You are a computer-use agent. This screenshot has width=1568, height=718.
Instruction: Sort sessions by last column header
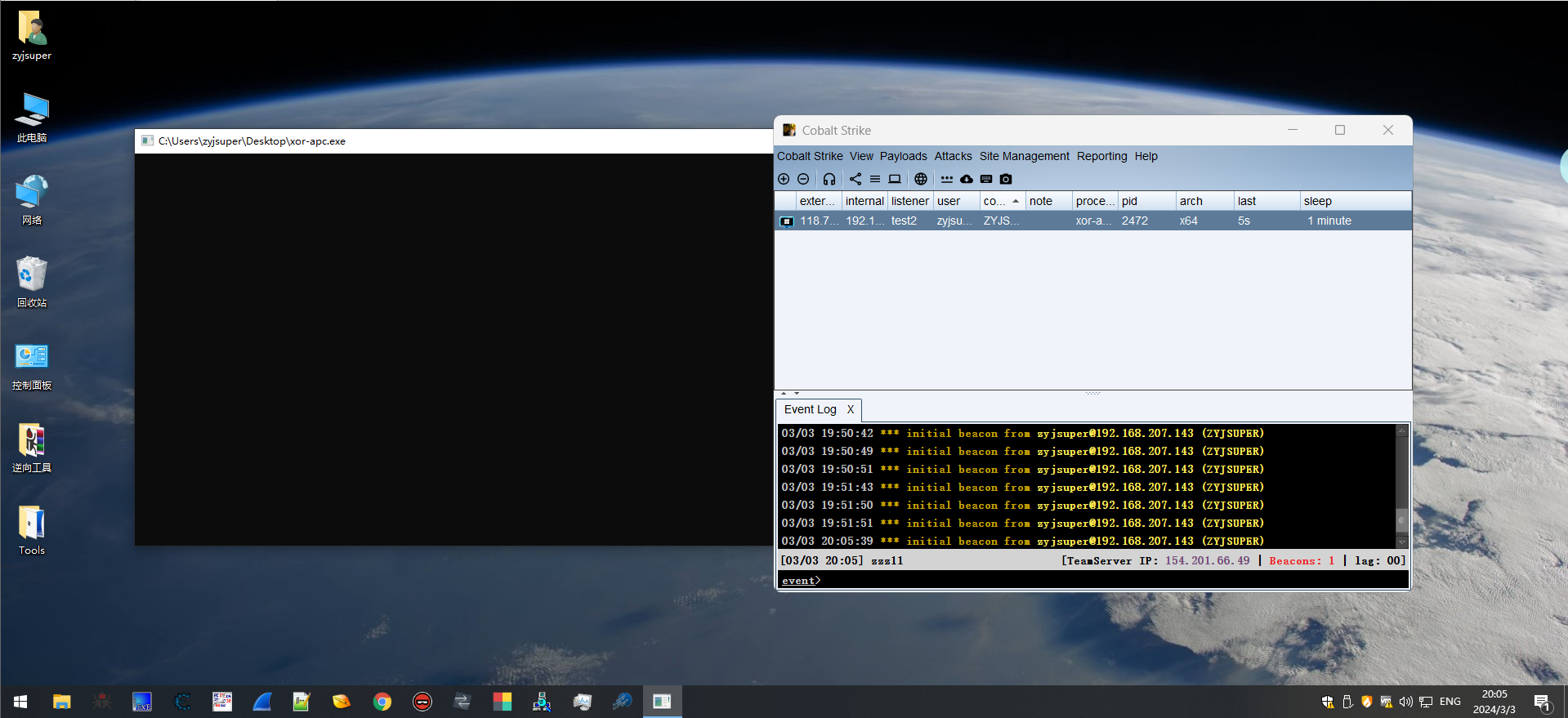pos(1266,201)
